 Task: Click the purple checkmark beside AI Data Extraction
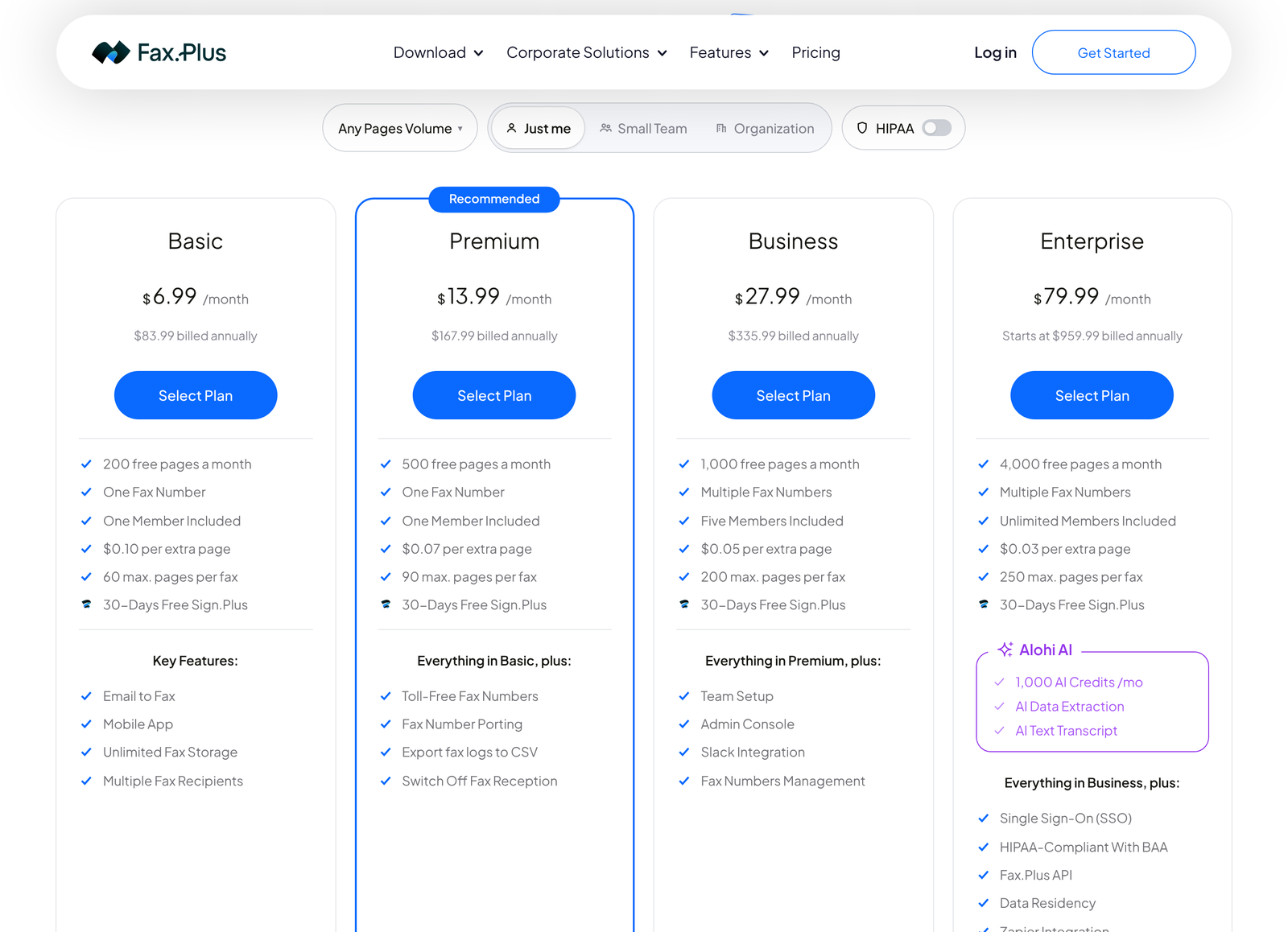pyautogui.click(x=1000, y=707)
